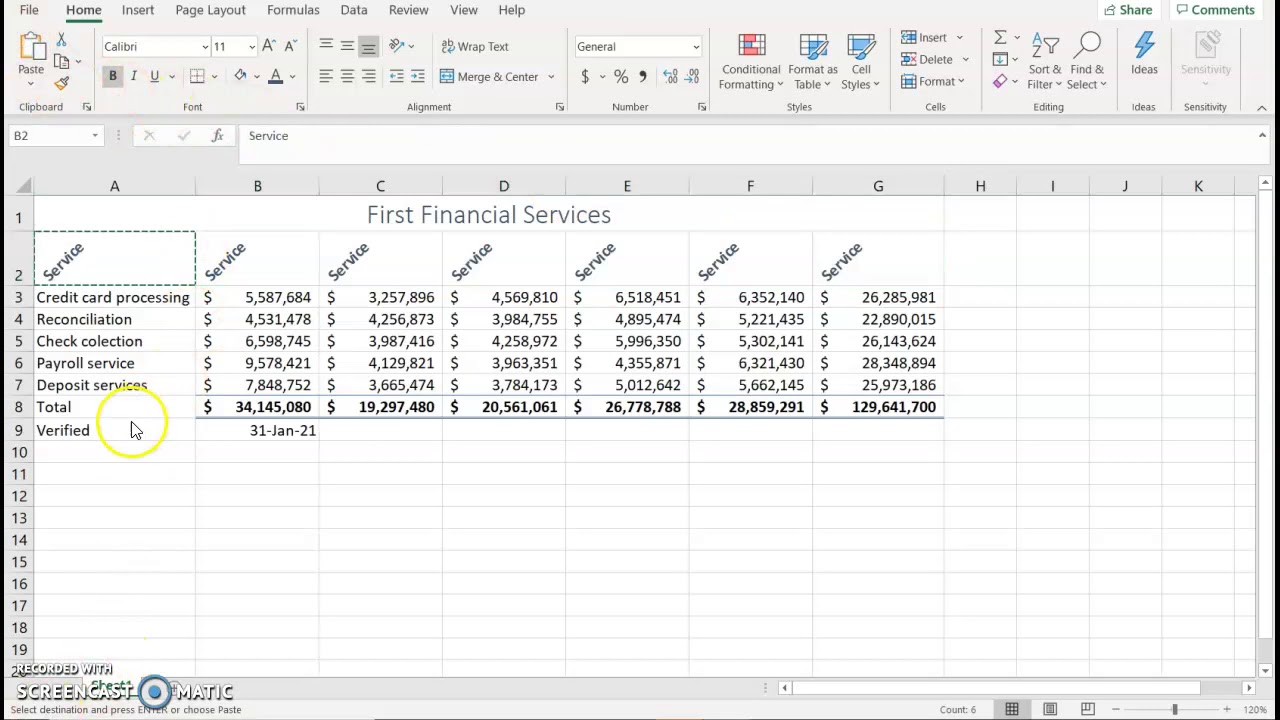The width and height of the screenshot is (1280, 720).
Task: Click the Share button
Action: [x=1128, y=10]
